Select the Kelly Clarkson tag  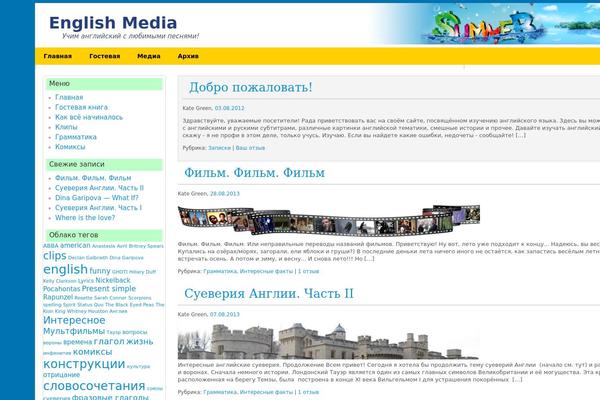[x=60, y=281]
